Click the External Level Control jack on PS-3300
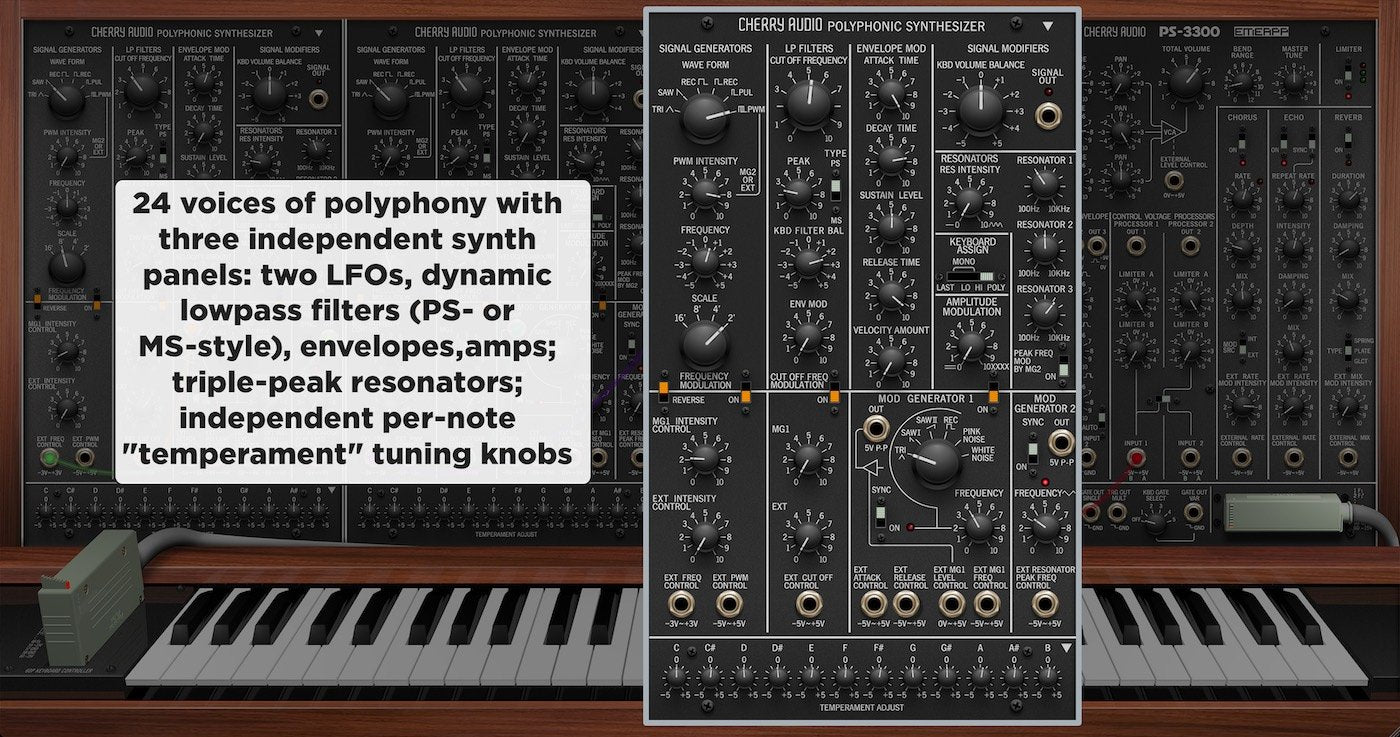1400x737 pixels. (x=1174, y=180)
